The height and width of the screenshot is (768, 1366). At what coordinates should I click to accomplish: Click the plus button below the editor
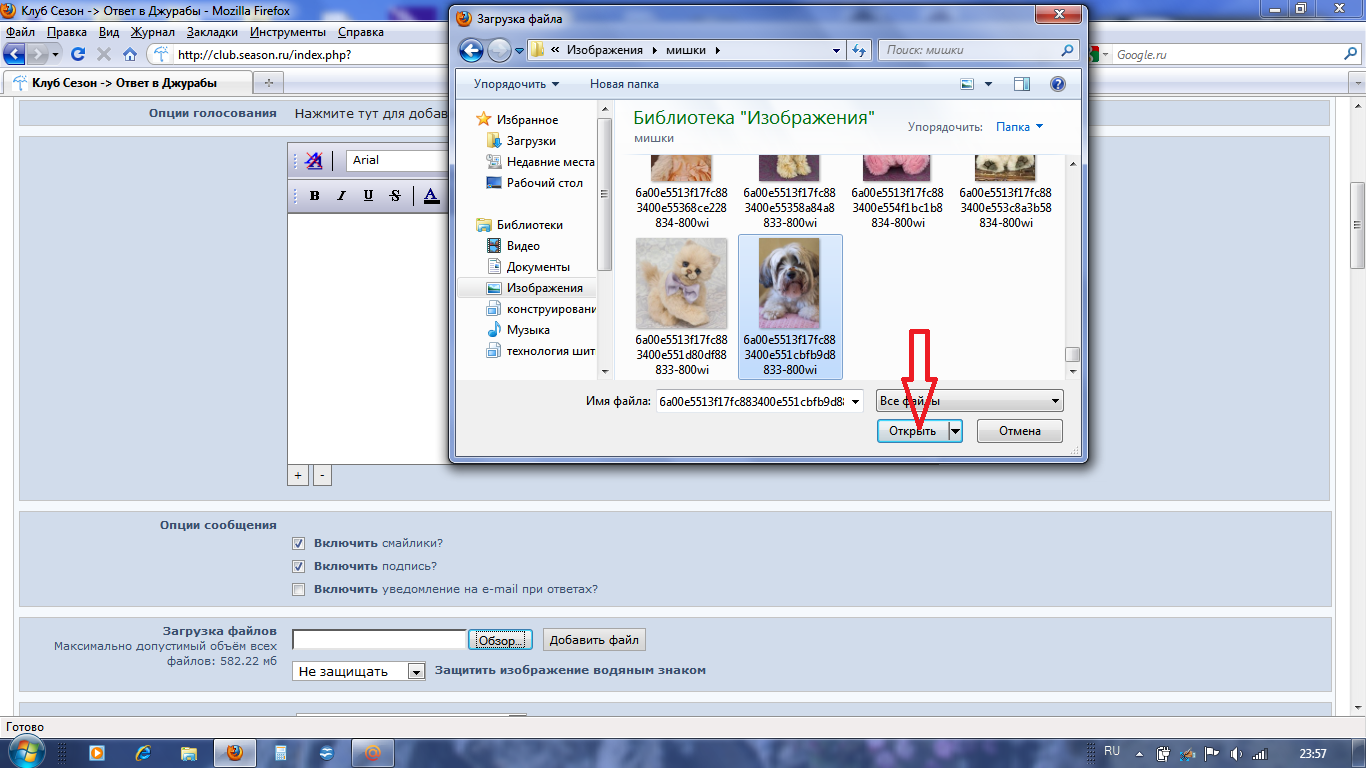click(x=298, y=476)
